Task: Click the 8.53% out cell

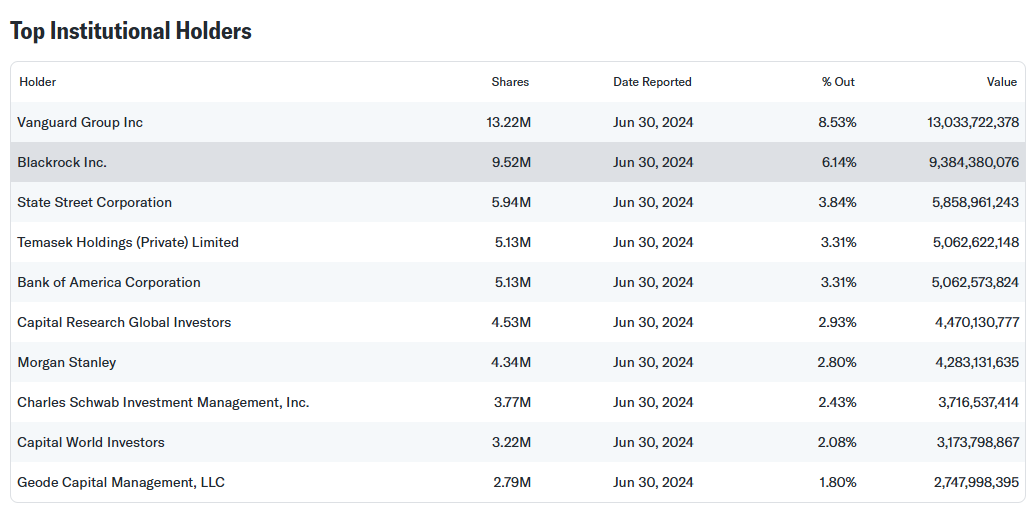Action: [x=838, y=122]
